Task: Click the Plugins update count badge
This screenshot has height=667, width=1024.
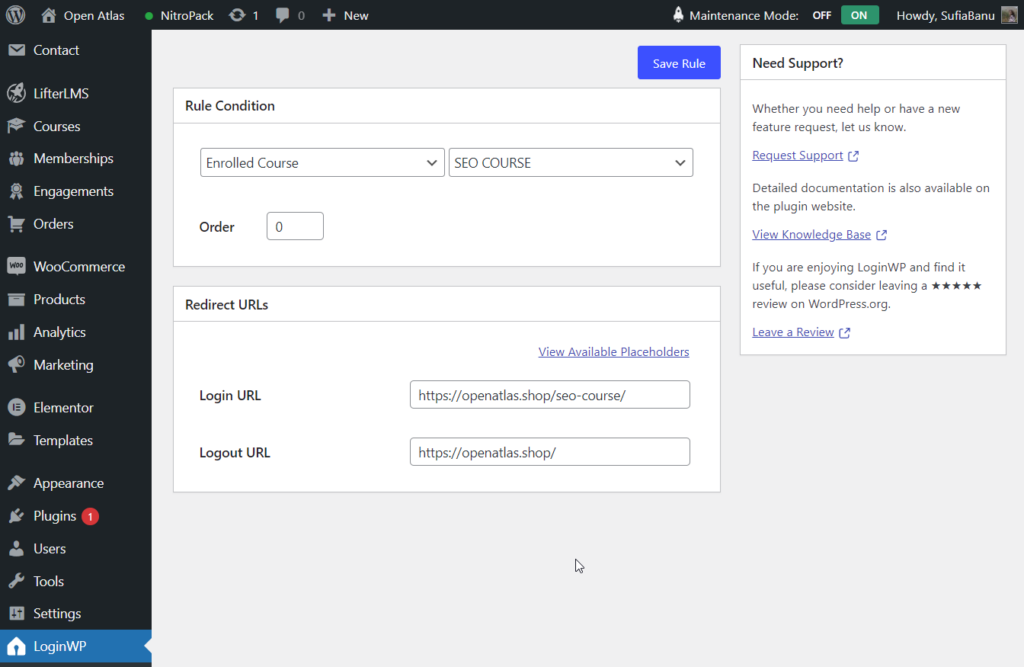Action: tap(90, 516)
